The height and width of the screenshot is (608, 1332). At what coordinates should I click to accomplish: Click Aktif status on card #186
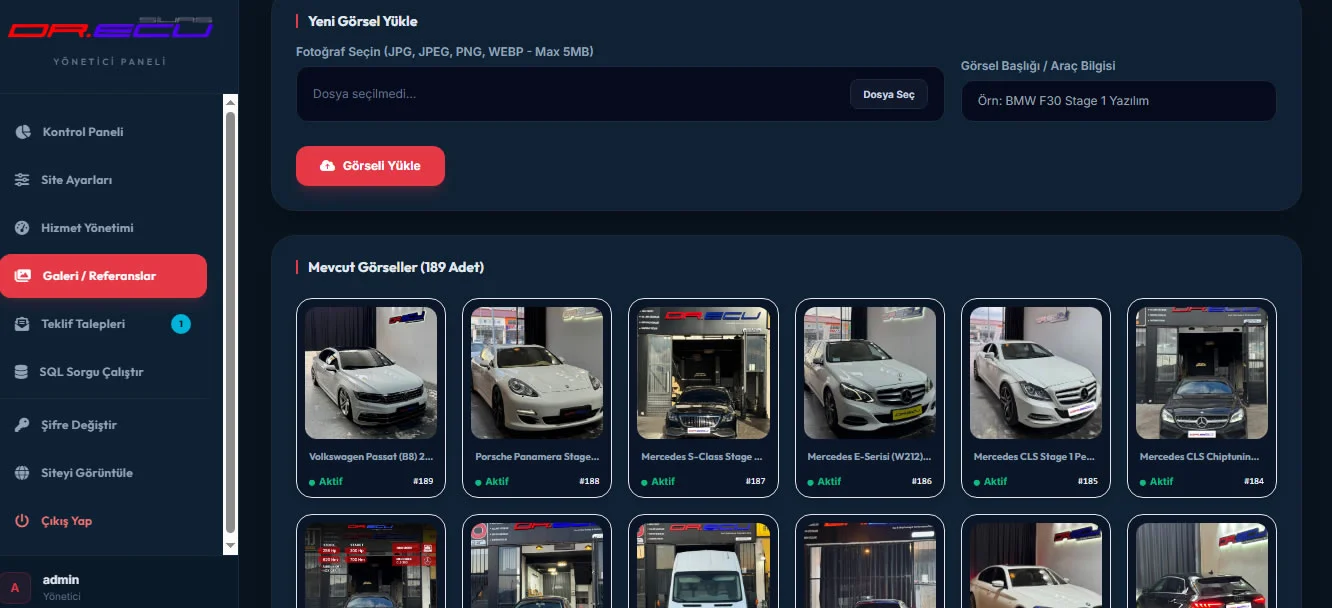pos(824,482)
